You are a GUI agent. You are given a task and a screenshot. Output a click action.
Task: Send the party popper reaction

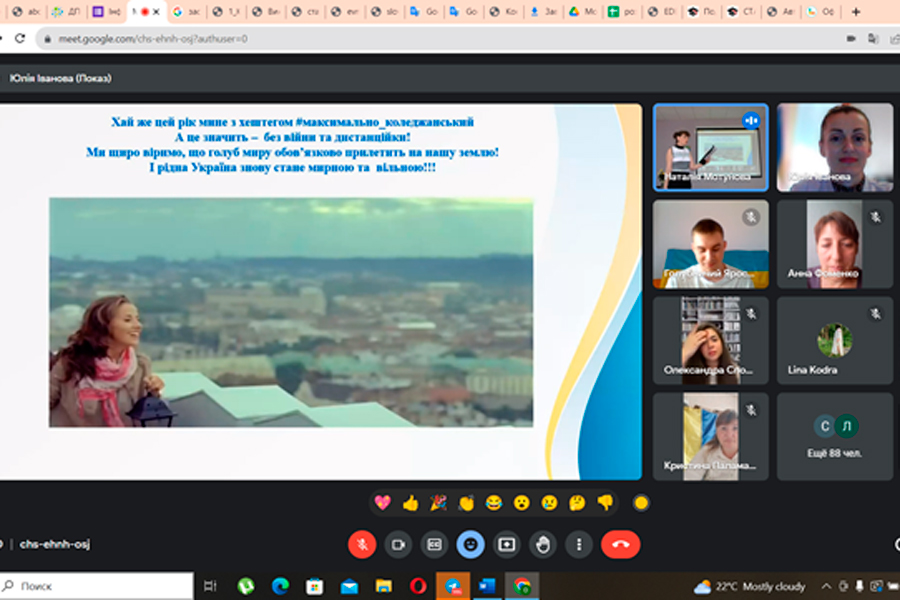click(x=438, y=502)
